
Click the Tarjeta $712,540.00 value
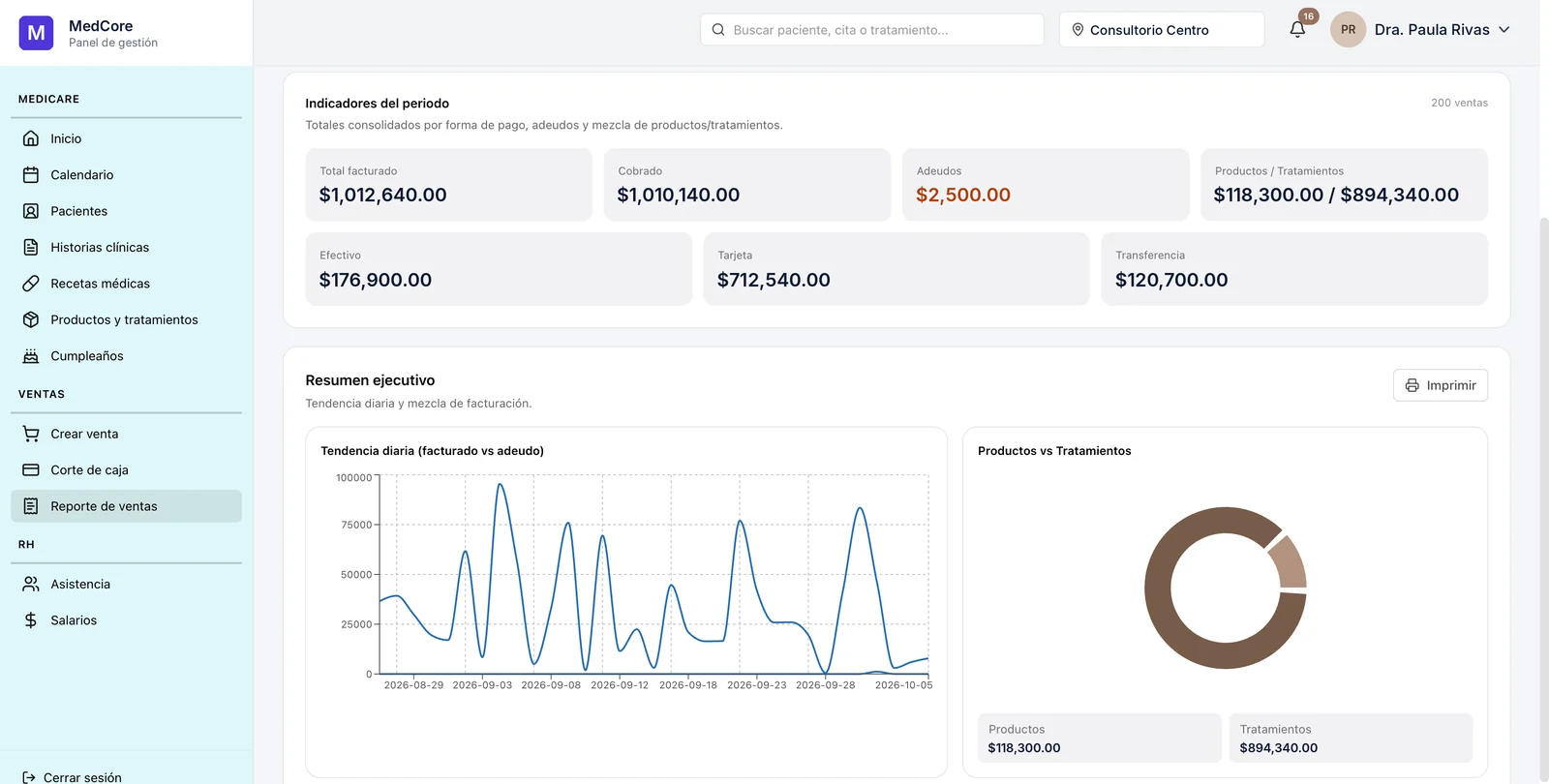tap(774, 280)
